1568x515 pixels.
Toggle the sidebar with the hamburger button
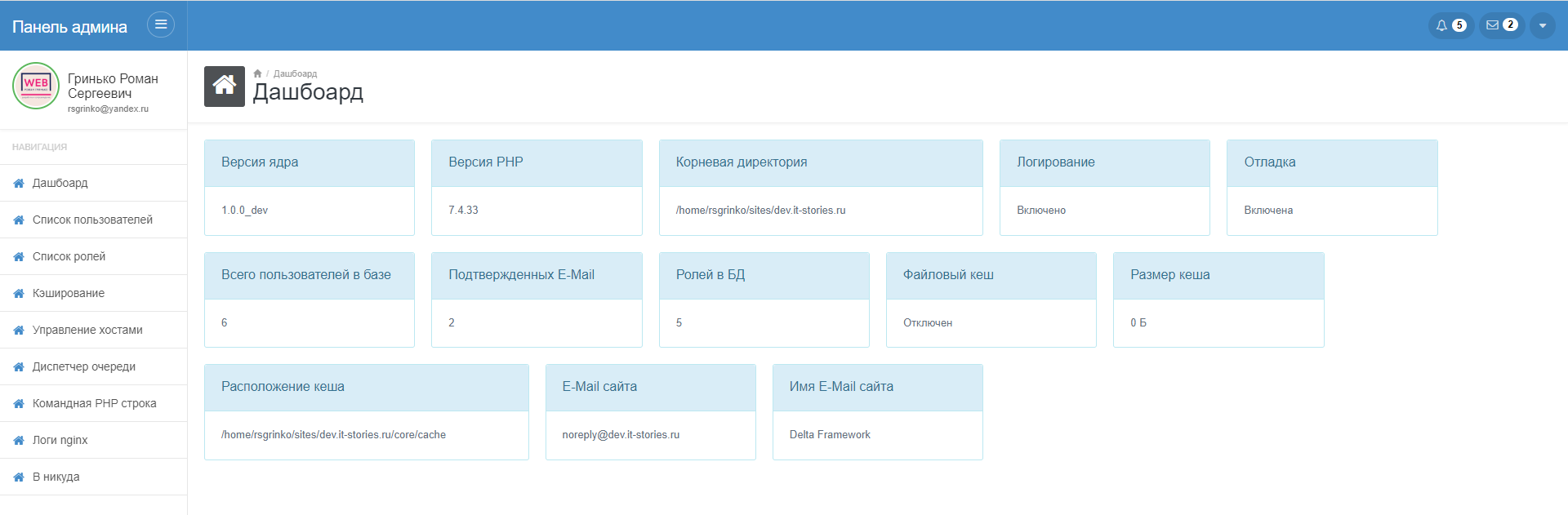point(161,24)
